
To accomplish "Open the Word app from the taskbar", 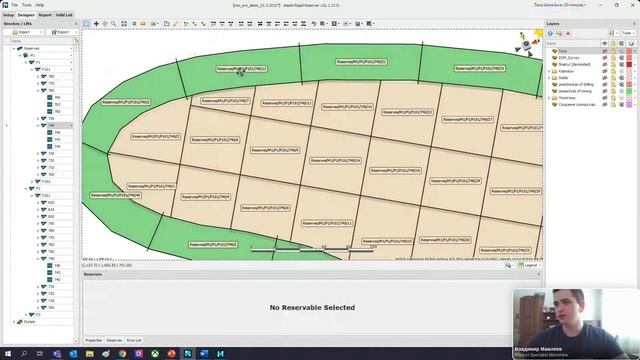I will click(204, 353).
